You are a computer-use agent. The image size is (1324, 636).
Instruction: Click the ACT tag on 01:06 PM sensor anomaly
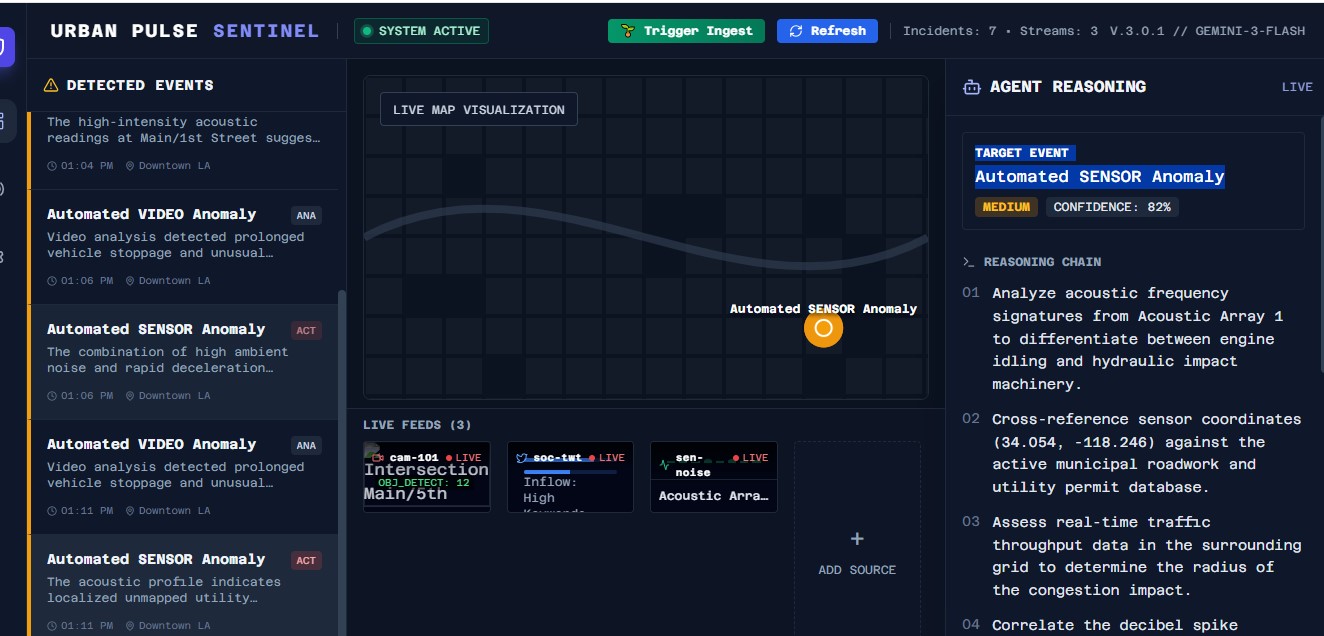click(306, 330)
